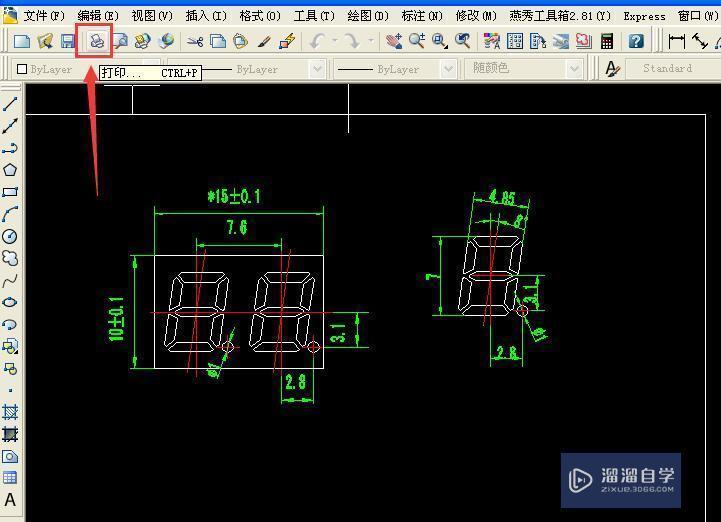
Task: Open a drawing file via the Open icon
Action: pos(45,41)
